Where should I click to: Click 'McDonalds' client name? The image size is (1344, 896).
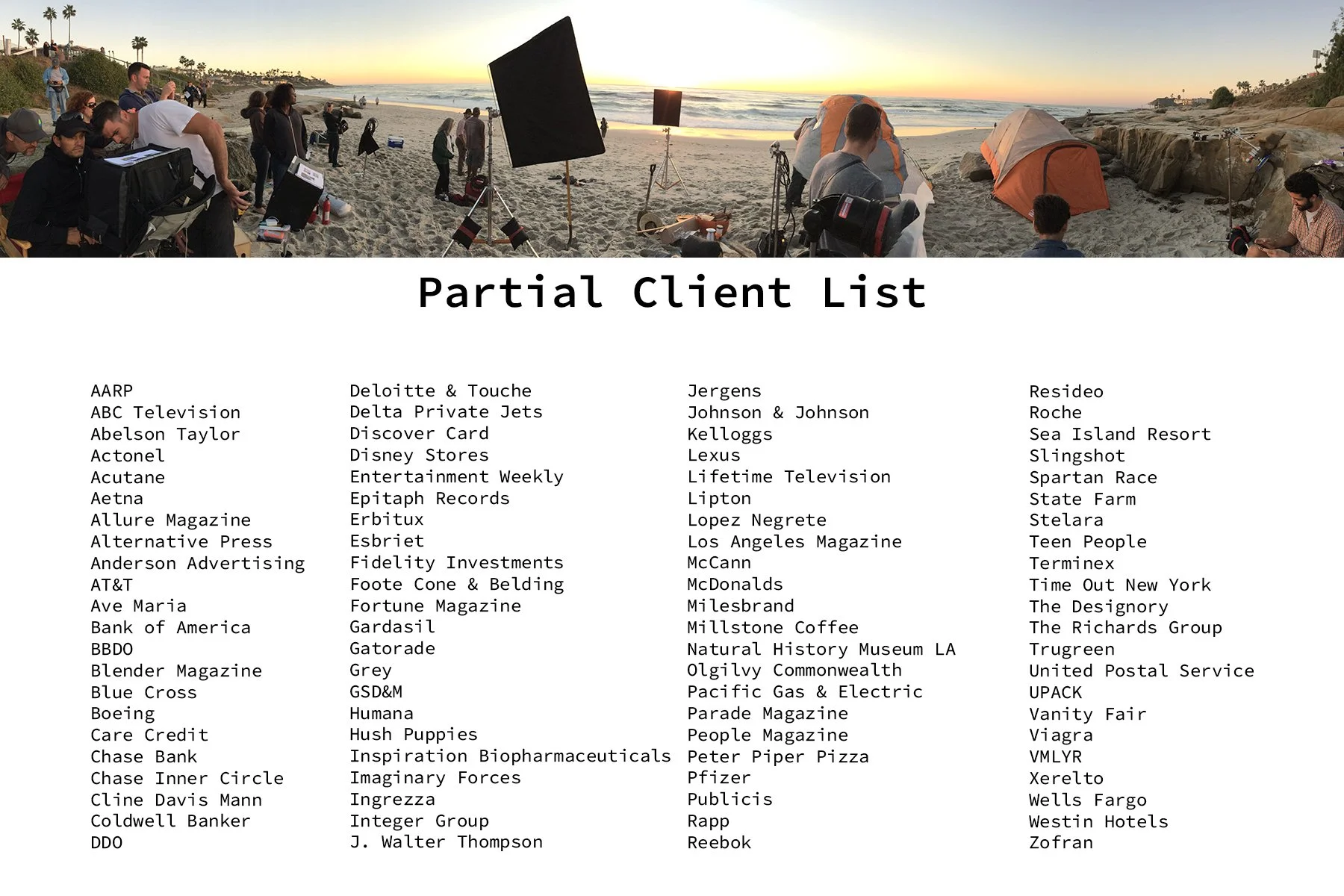pos(735,584)
